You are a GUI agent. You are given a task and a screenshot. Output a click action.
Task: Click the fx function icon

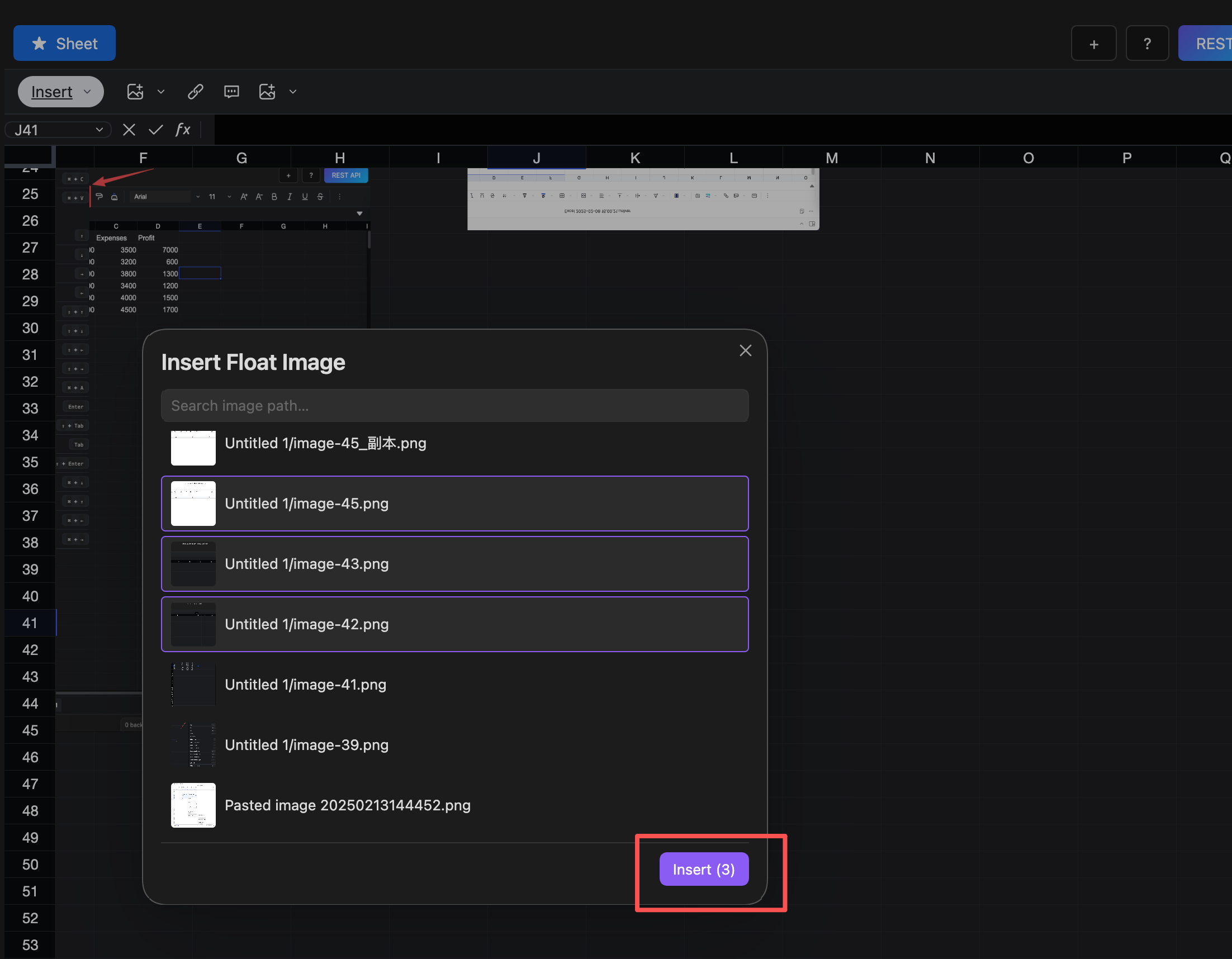(183, 130)
